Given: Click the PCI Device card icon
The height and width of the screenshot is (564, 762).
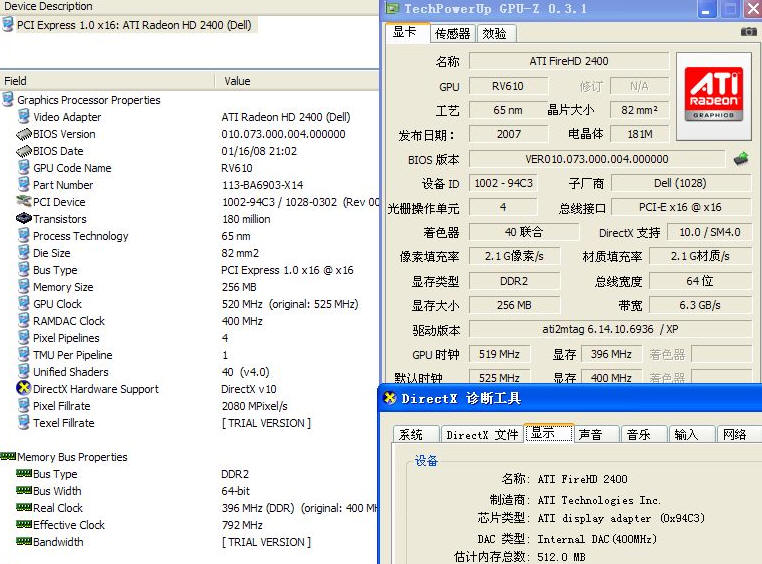Looking at the screenshot, I should tap(23, 201).
